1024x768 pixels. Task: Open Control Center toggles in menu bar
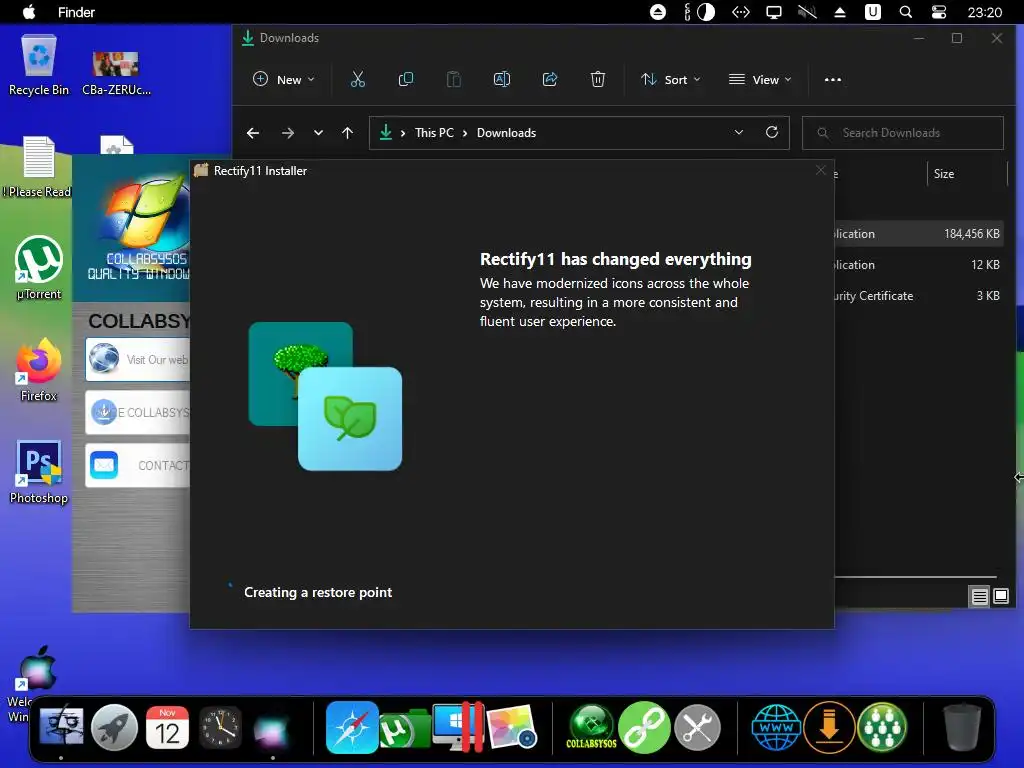pos(938,12)
